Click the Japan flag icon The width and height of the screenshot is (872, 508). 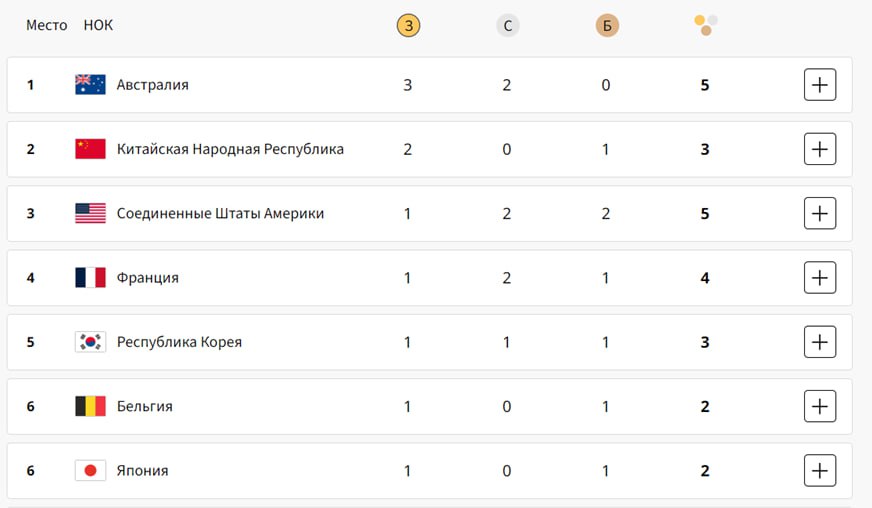tap(90, 470)
